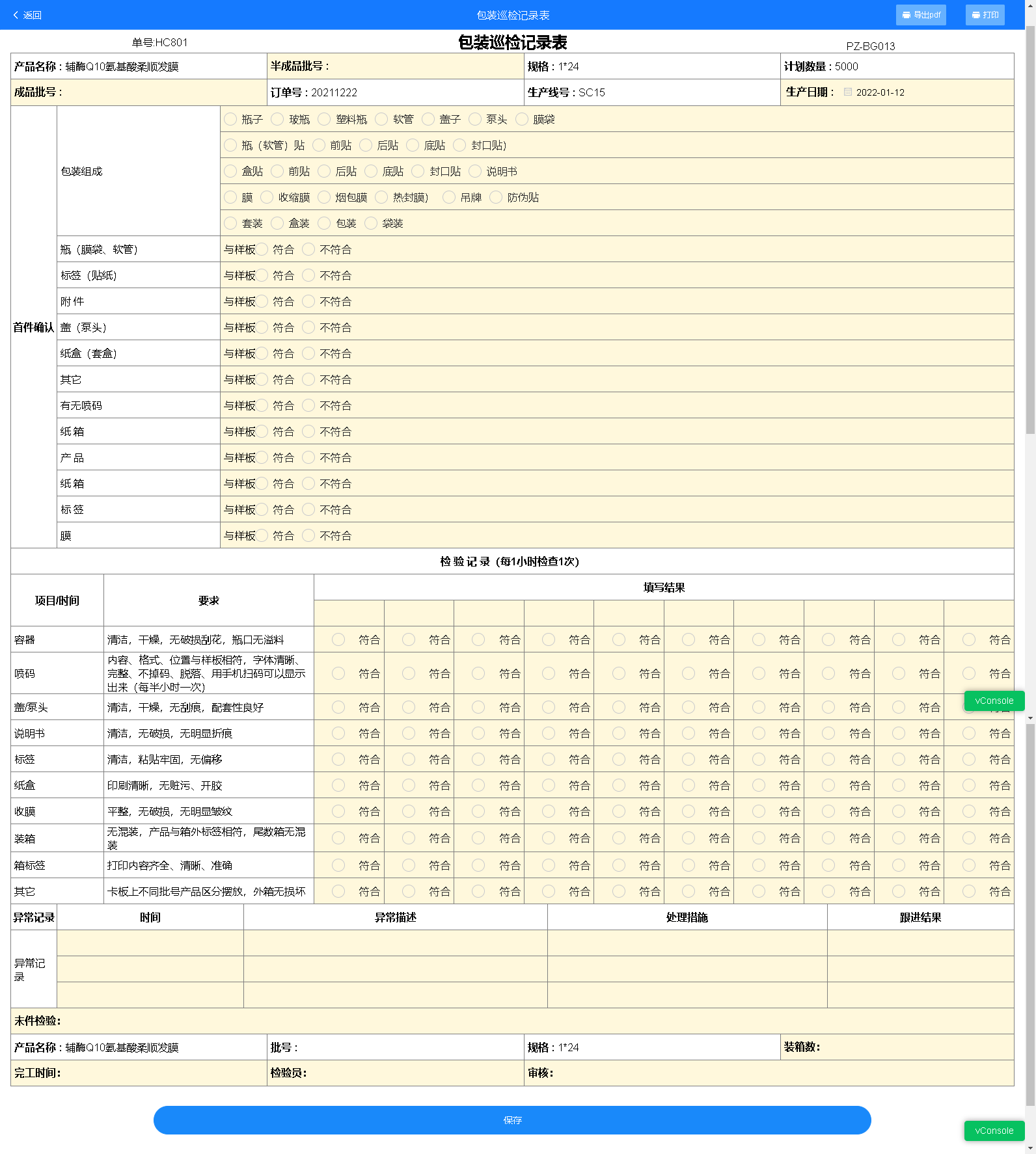The width and height of the screenshot is (1036, 1154).
Task: Mark 有无喷码 row as 符合
Action: click(262, 405)
